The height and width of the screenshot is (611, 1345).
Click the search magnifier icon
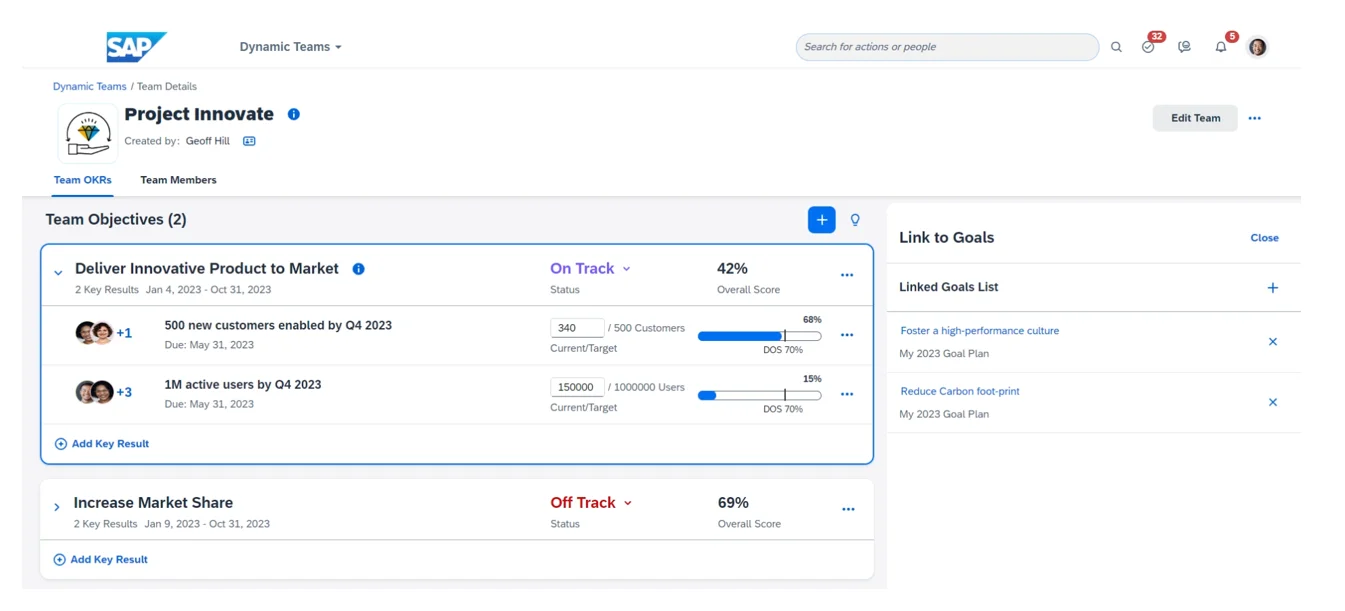tap(1116, 47)
